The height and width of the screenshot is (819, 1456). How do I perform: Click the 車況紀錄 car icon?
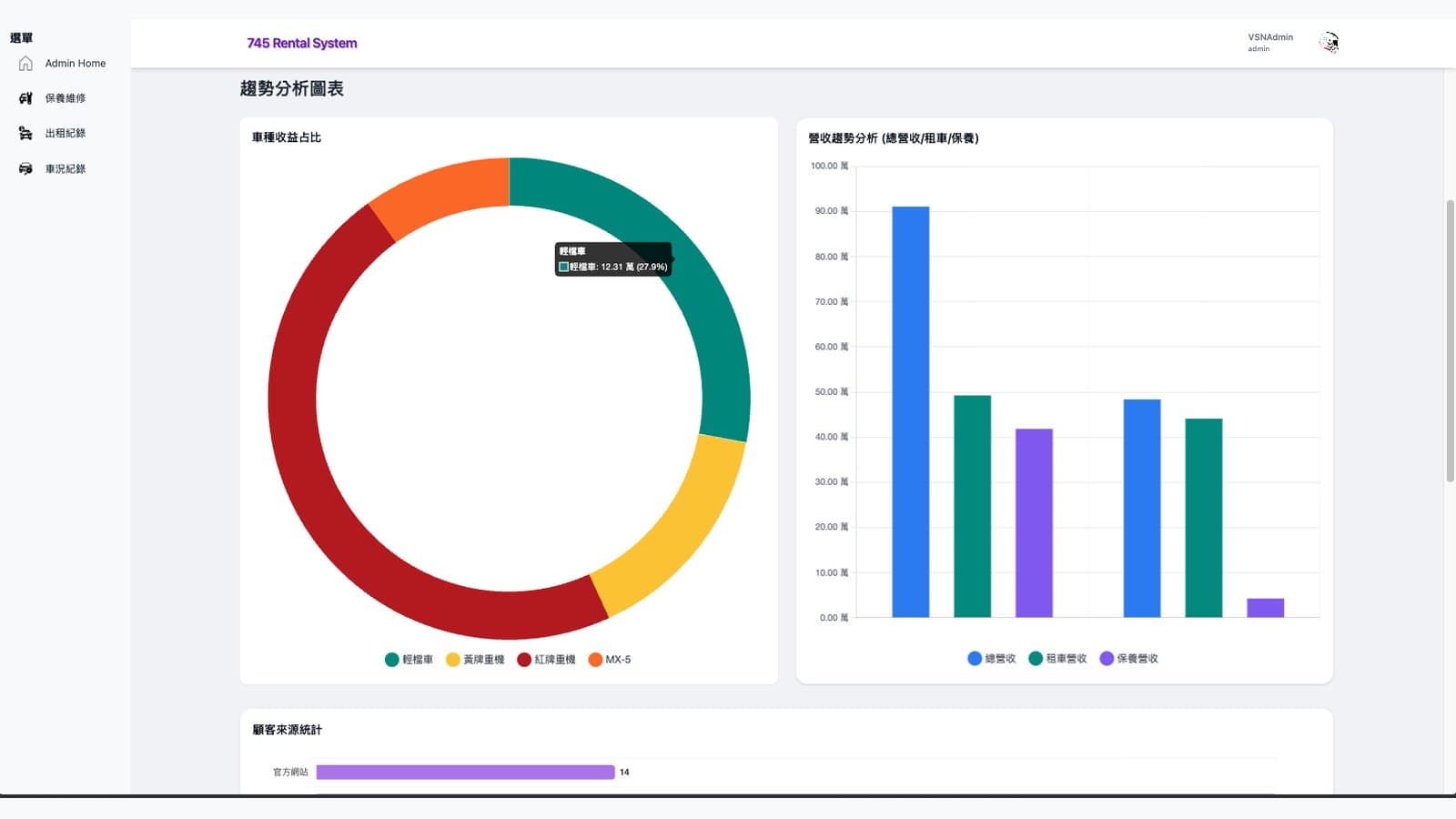pos(25,168)
